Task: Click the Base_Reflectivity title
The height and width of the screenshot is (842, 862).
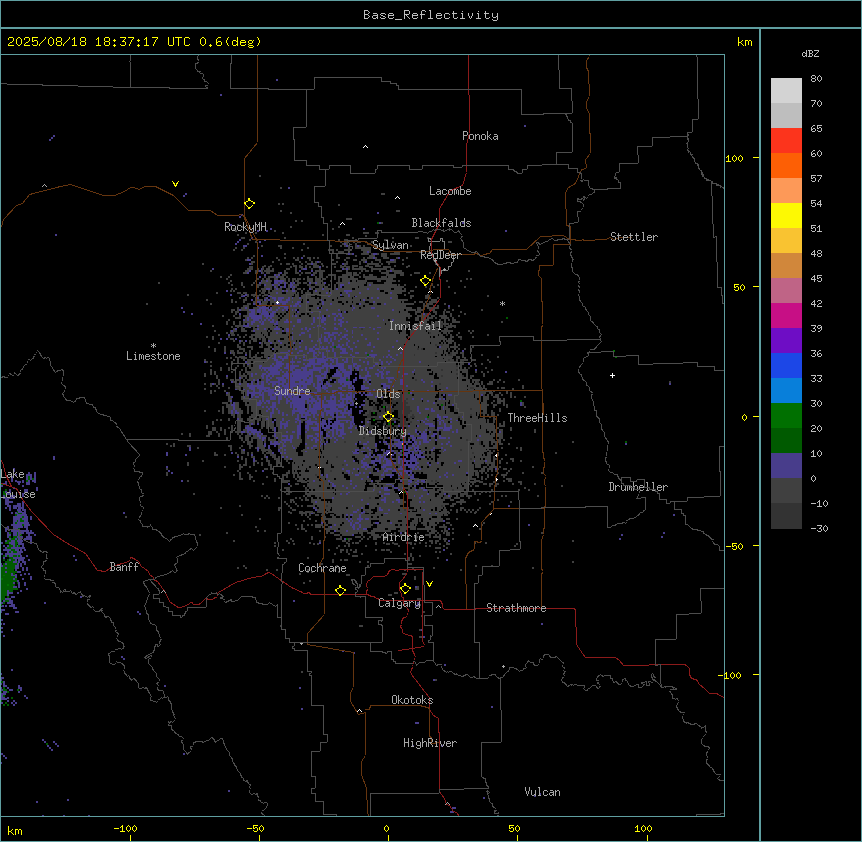Action: pos(431,15)
